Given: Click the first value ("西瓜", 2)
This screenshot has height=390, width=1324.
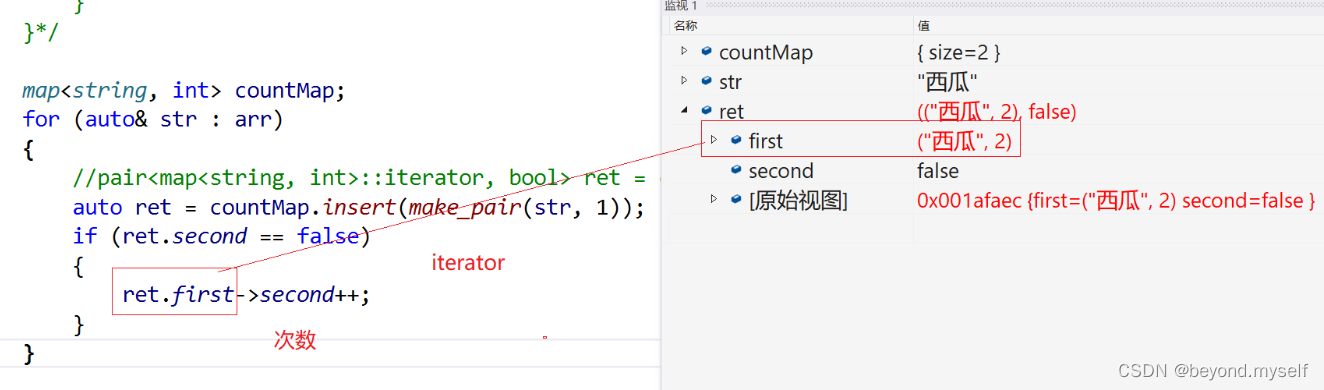Looking at the screenshot, I should click(x=964, y=142).
